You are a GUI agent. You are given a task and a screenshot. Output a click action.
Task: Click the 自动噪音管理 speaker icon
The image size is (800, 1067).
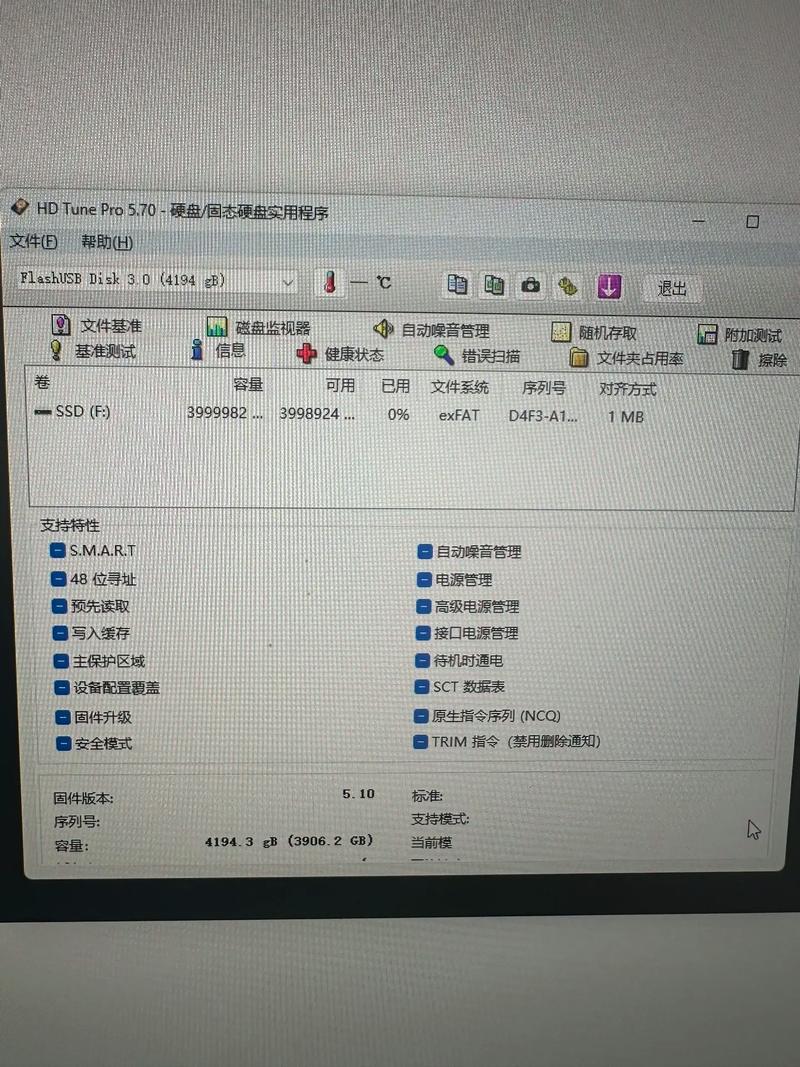pyautogui.click(x=383, y=329)
